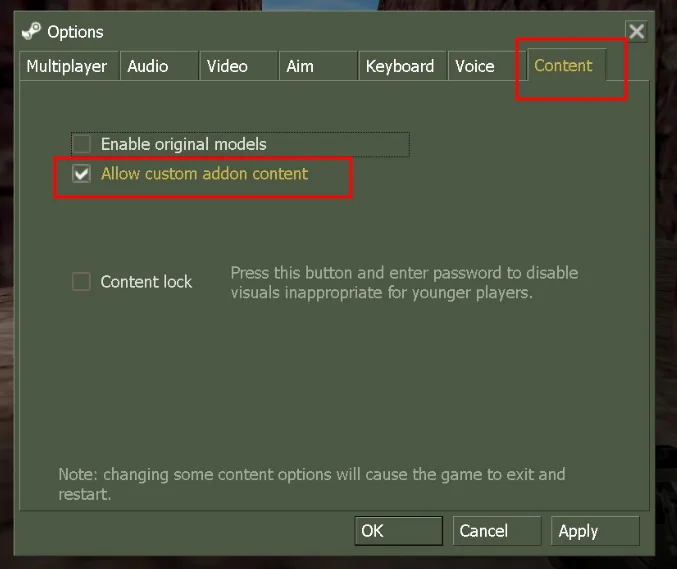Click the 'Options' window title text
Viewport: 677px width, 569px height.
(75, 32)
